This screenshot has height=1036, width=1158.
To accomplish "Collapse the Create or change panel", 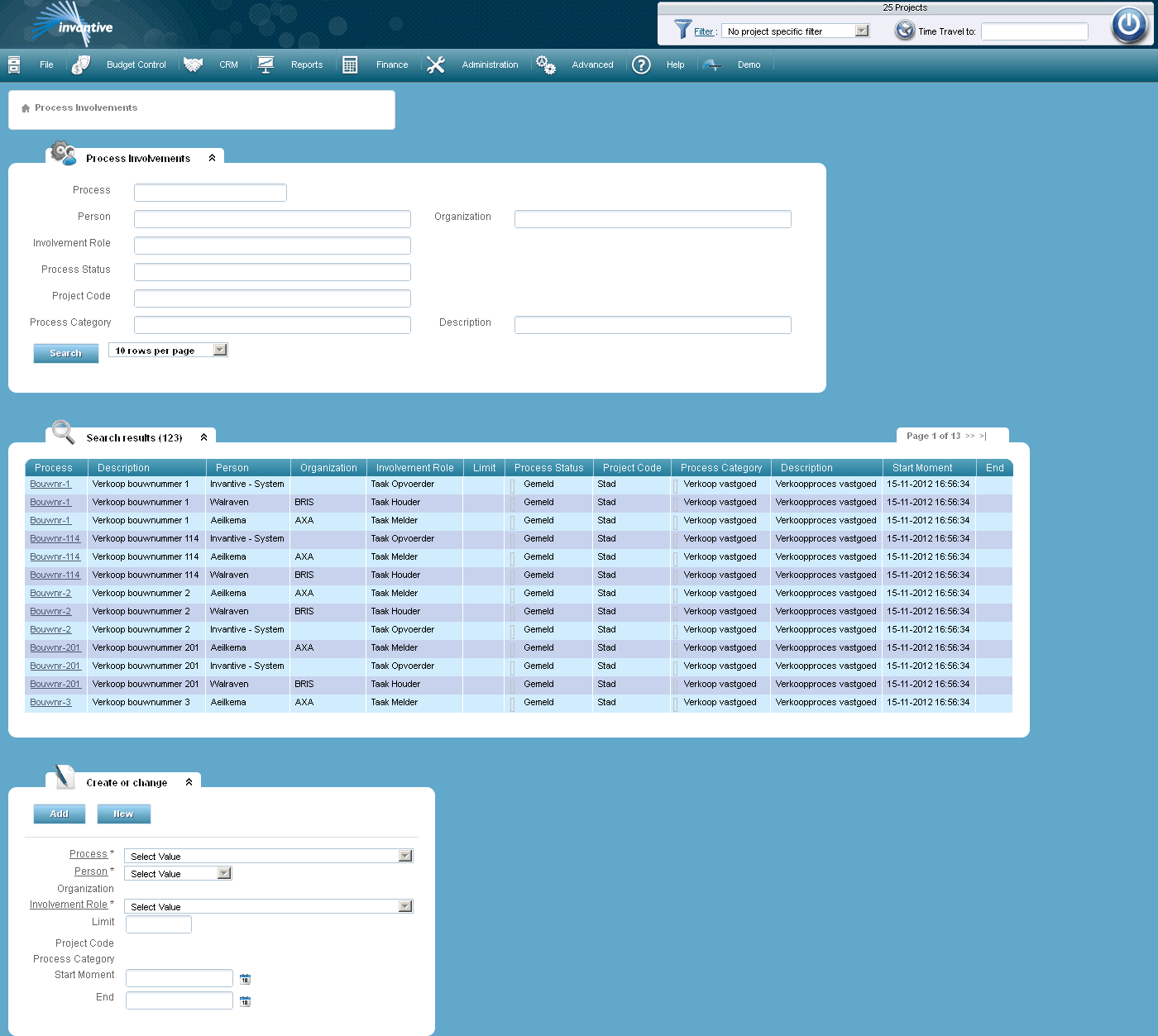I will [x=189, y=780].
